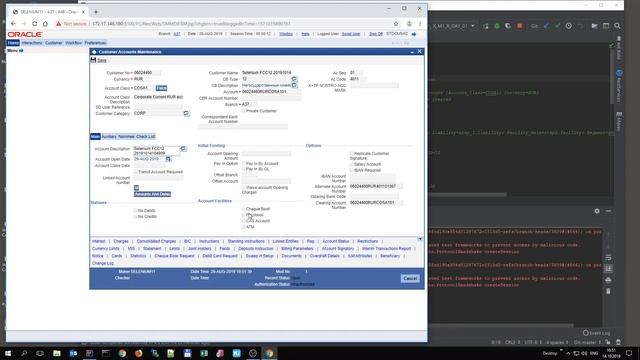Reload the page in Chrome
Screen dimensions: 640x360
[x=34, y=24]
